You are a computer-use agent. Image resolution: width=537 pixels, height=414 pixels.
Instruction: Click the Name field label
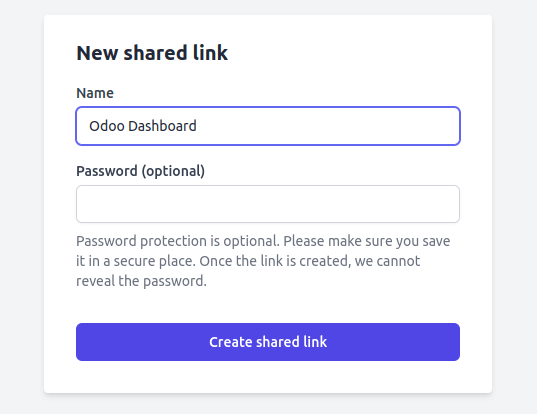click(x=95, y=93)
